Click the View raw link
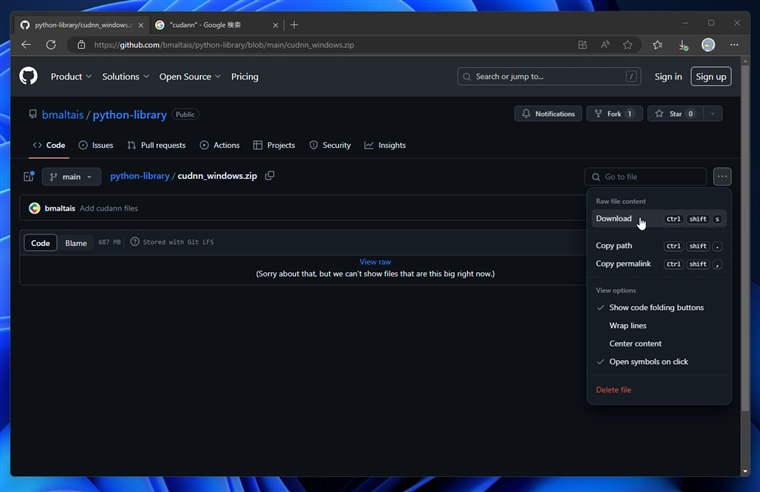The width and height of the screenshot is (760, 492). point(375,262)
